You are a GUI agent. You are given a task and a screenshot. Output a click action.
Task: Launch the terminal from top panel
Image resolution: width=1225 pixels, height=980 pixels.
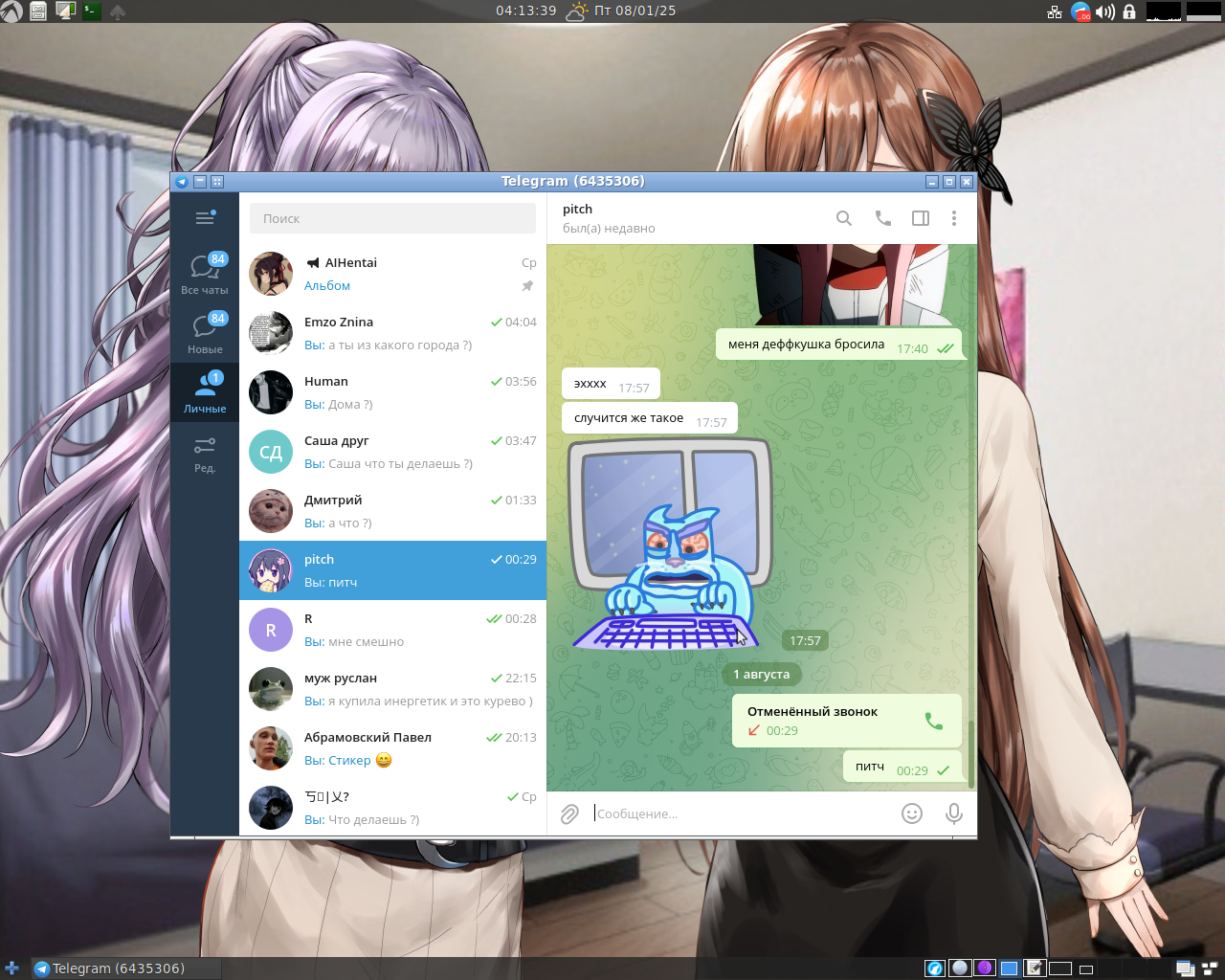pos(92,11)
